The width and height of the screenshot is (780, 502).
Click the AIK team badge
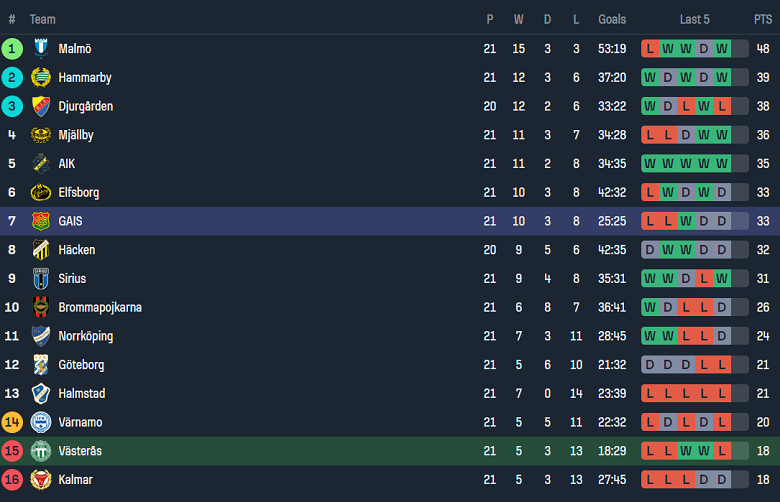(x=41, y=164)
